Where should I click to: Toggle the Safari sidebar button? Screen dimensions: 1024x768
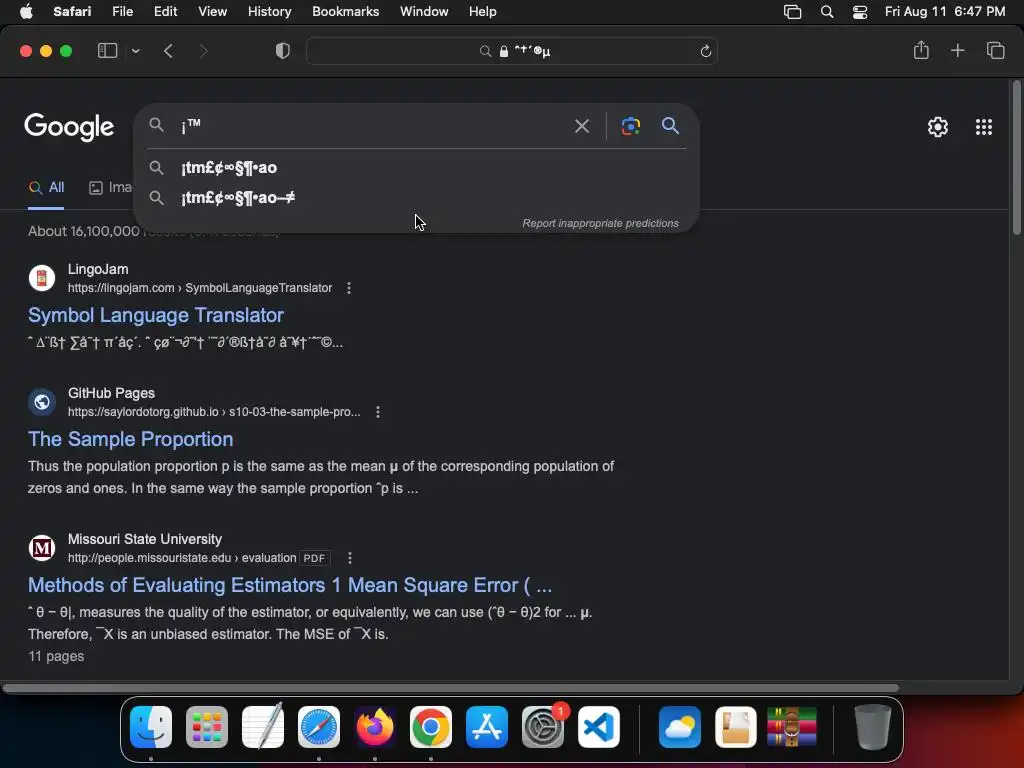click(x=107, y=51)
